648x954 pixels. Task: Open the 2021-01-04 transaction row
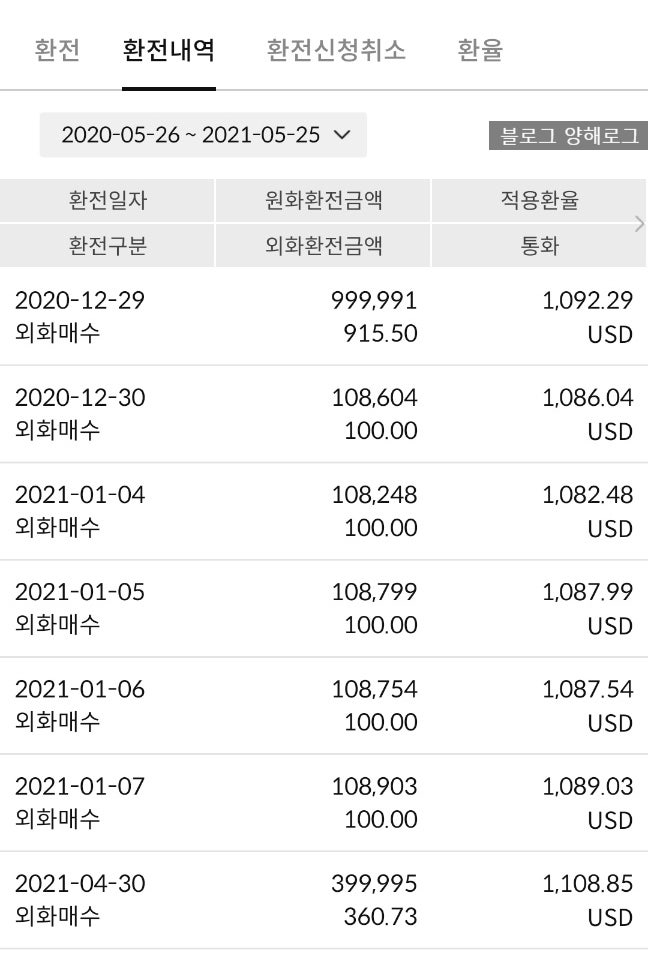tap(324, 511)
